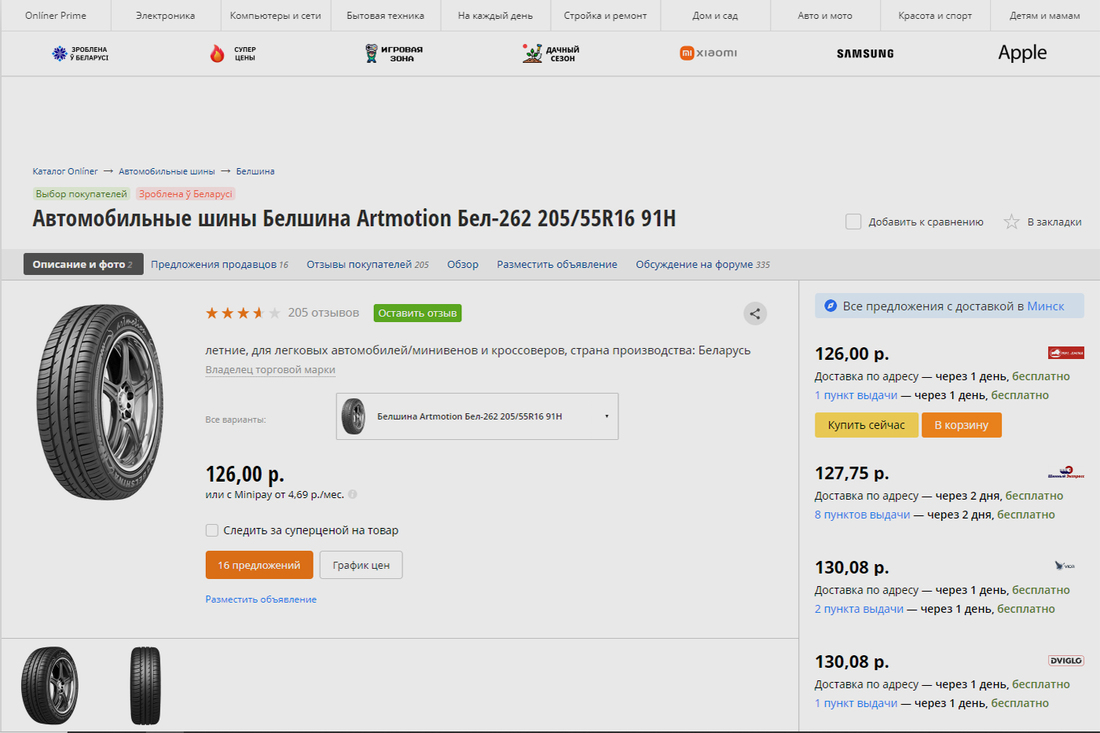Open the Разместить объявление tab
1100x733 pixels.
pos(557,264)
